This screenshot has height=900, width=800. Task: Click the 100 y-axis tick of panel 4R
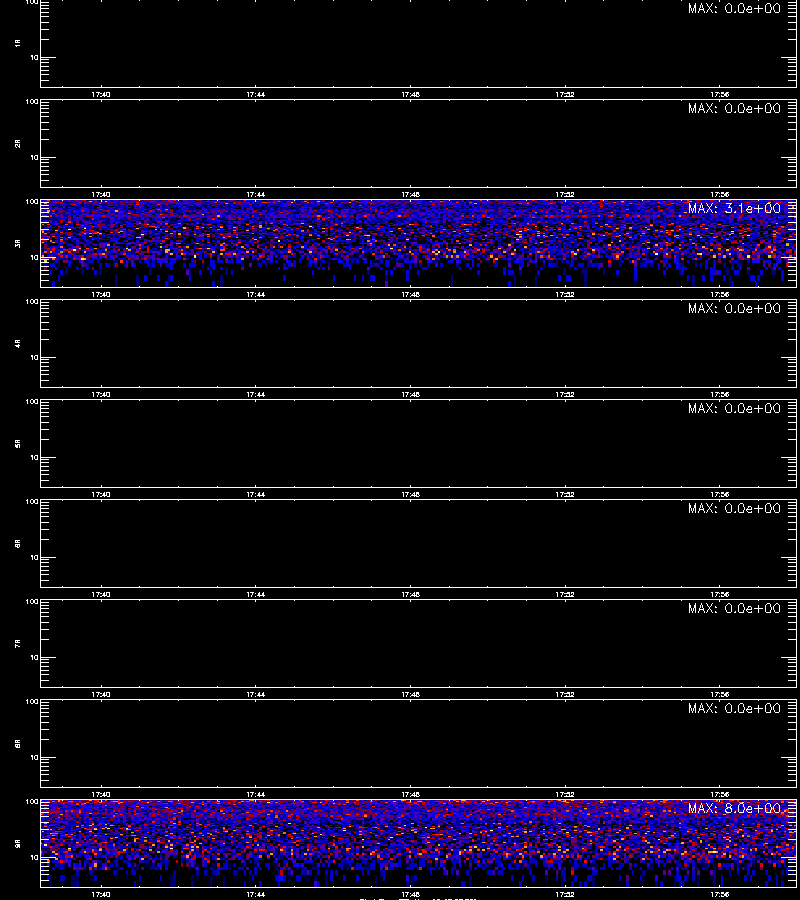(32, 301)
